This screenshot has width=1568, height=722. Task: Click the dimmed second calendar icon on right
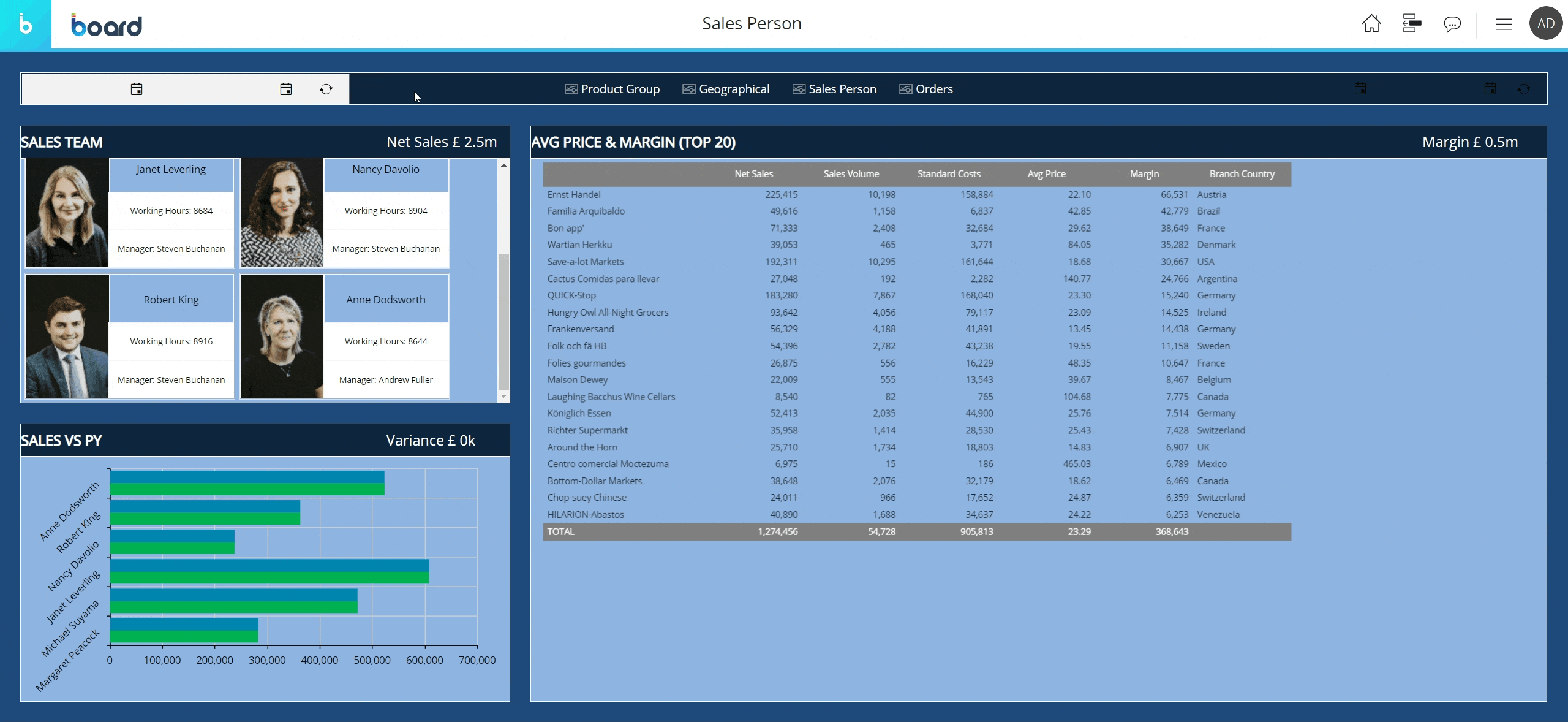coord(1490,89)
